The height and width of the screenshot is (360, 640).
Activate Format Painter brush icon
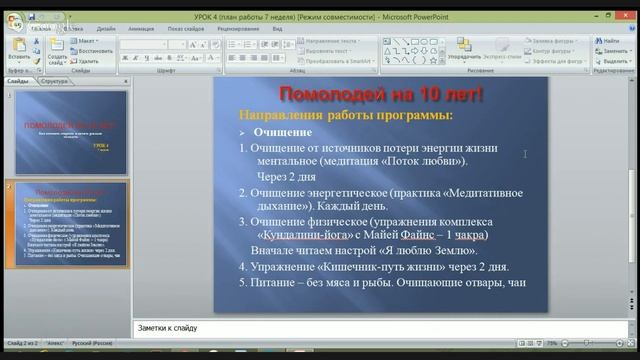[36, 61]
